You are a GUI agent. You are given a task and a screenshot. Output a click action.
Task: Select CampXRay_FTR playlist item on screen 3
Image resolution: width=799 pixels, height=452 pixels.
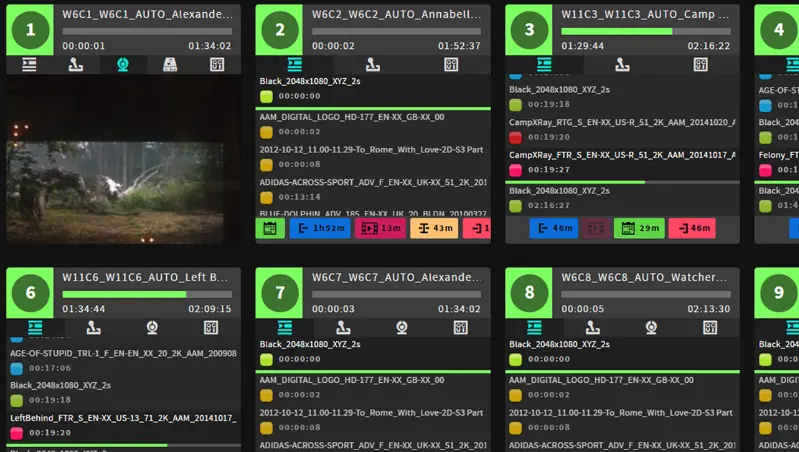(622, 155)
